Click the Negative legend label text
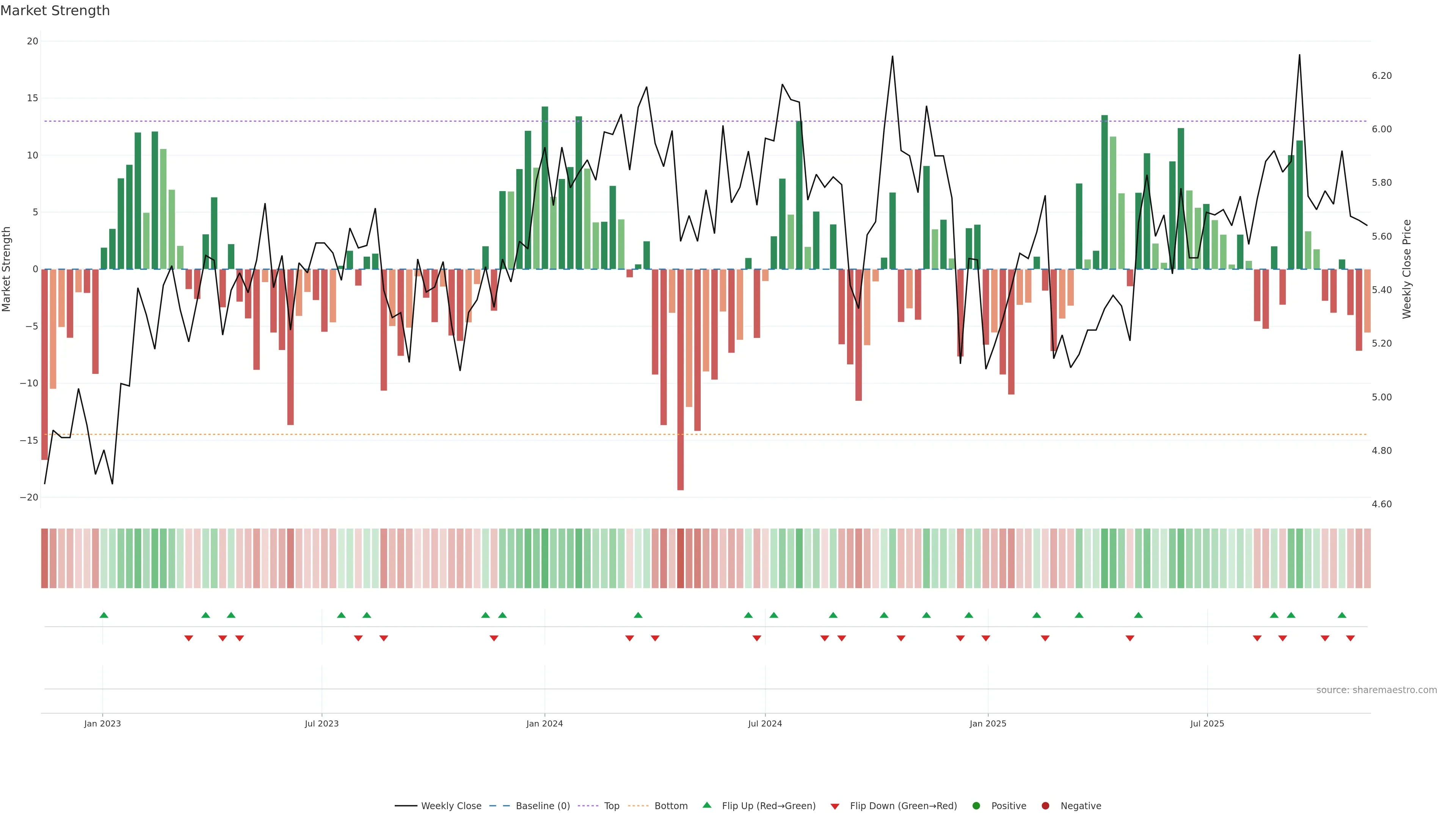The width and height of the screenshot is (1456, 819). pos(1081,805)
